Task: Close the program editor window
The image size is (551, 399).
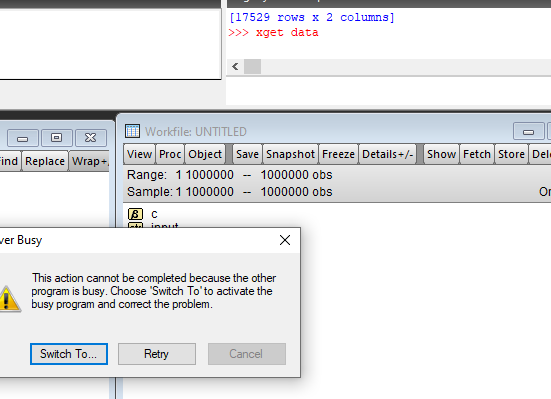Action: click(x=90, y=138)
